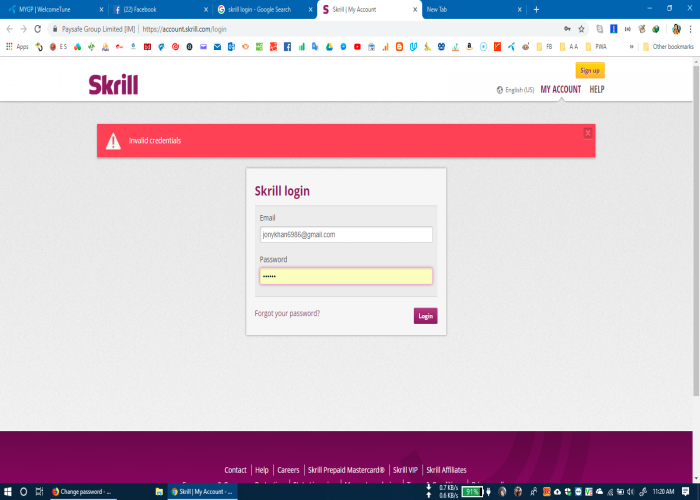The width and height of the screenshot is (700, 500).
Task: Open the Apps bookmarks shortcut
Action: [x=17, y=46]
